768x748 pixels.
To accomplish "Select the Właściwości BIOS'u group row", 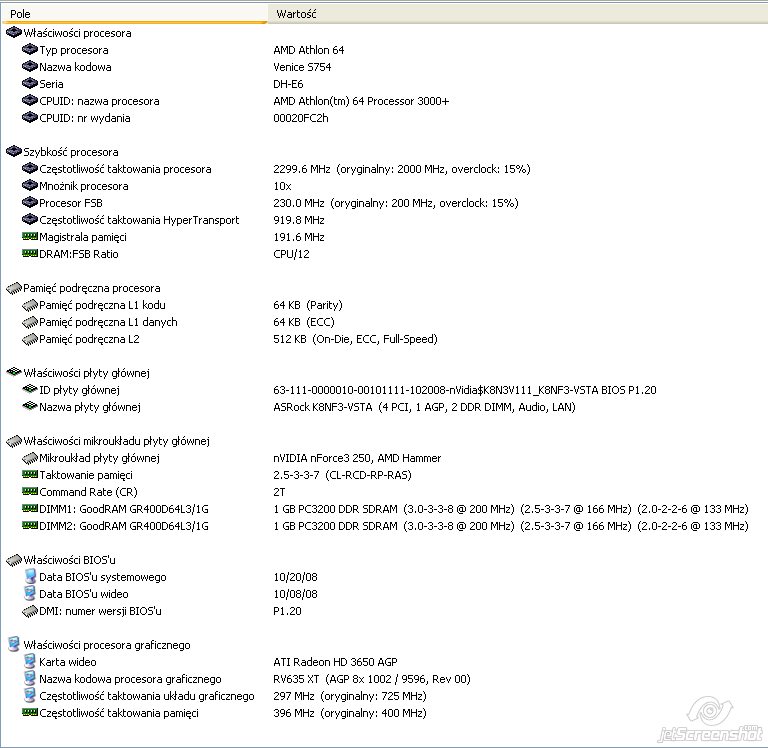I will click(61, 560).
